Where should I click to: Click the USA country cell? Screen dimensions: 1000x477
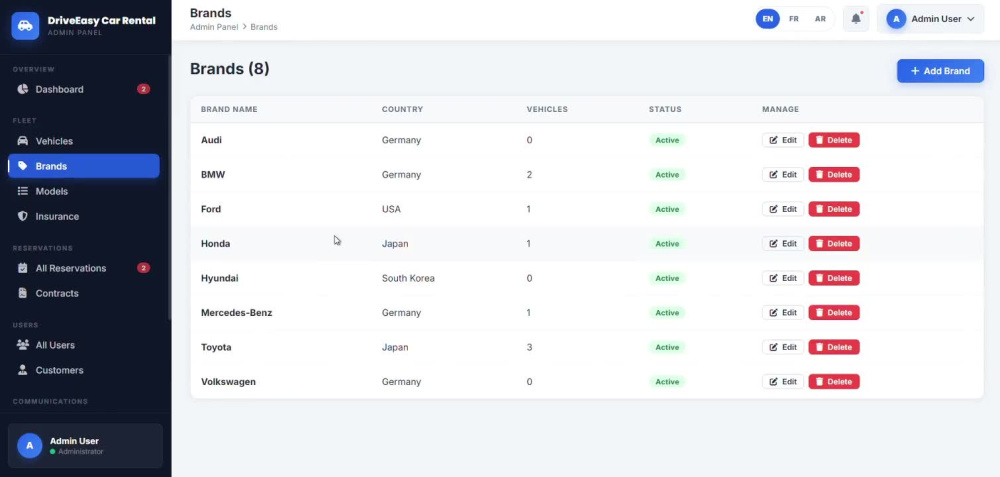pyautogui.click(x=391, y=209)
